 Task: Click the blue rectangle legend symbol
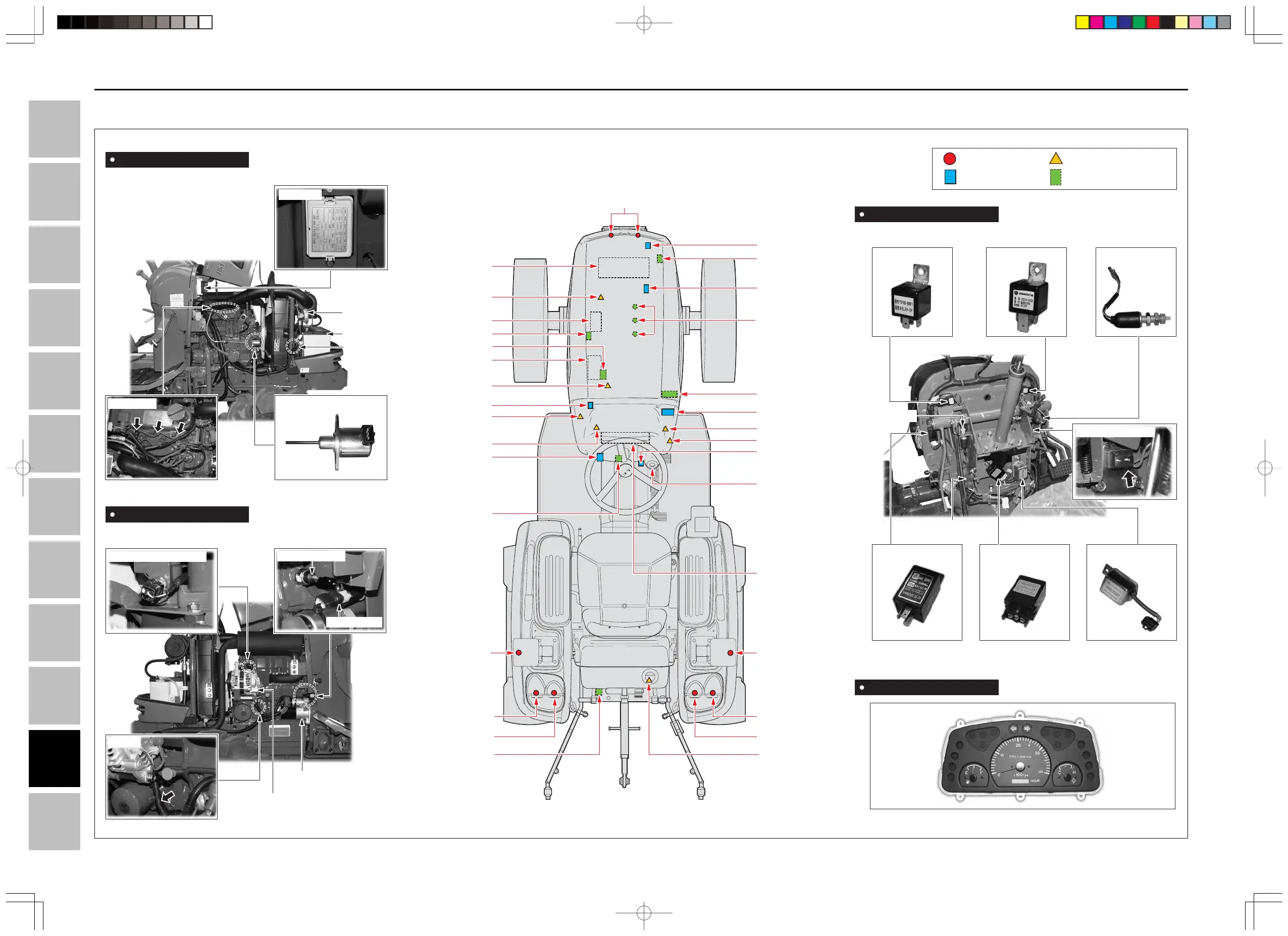tap(950, 177)
